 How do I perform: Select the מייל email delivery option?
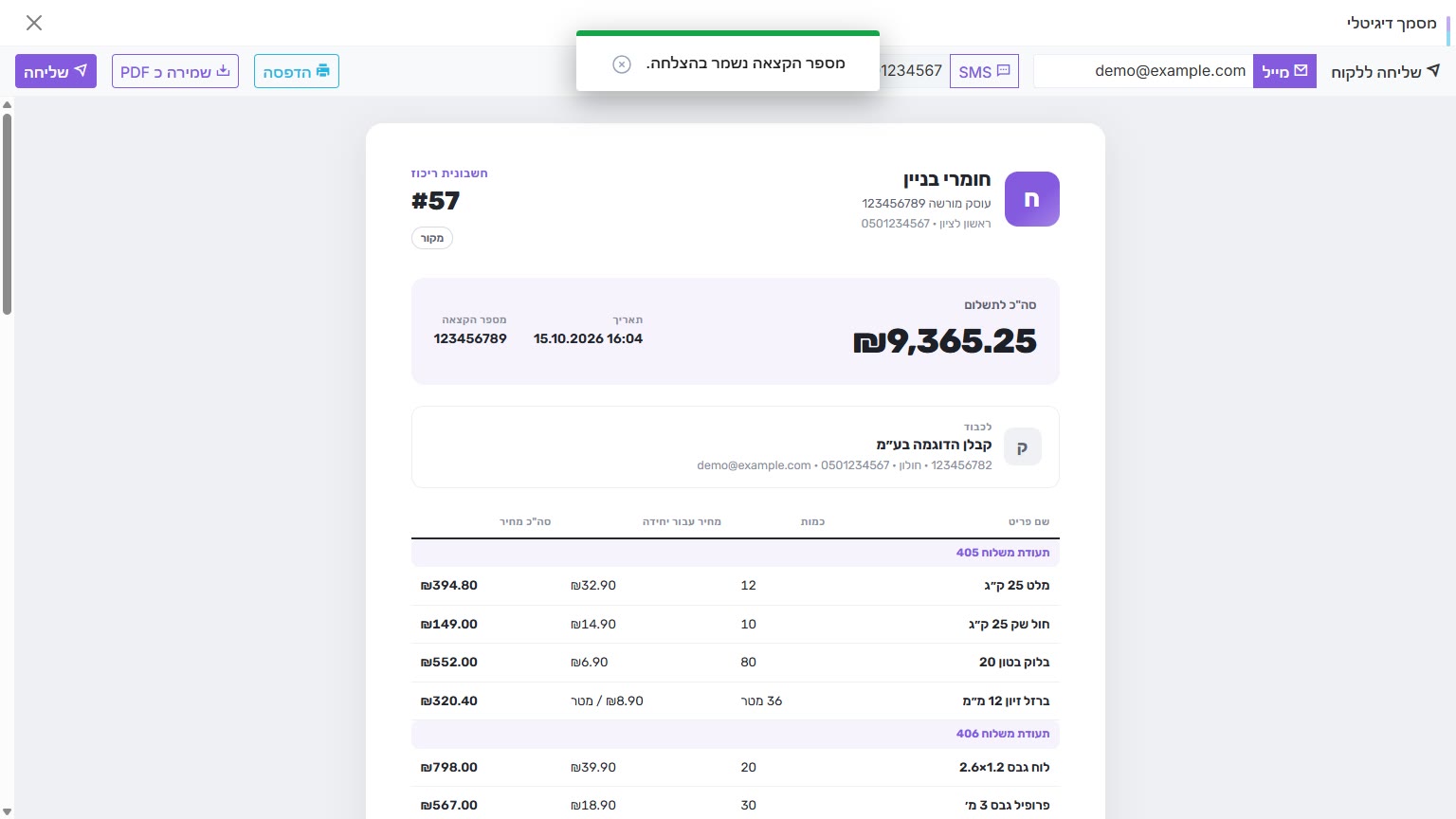(x=1284, y=71)
